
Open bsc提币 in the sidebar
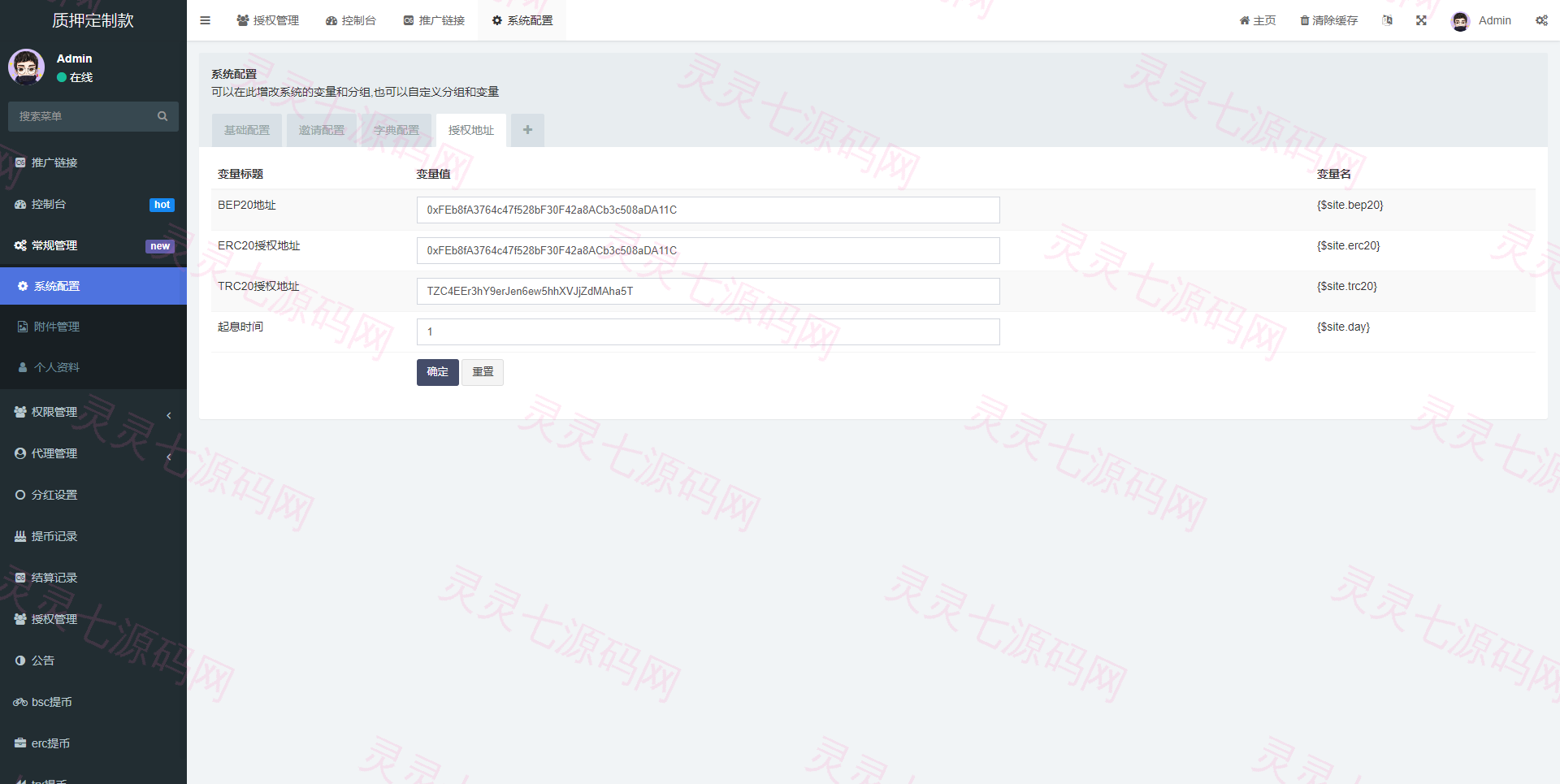click(93, 702)
